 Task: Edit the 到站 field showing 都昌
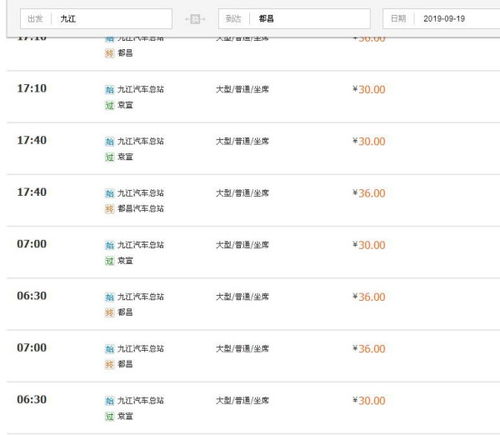point(294,19)
